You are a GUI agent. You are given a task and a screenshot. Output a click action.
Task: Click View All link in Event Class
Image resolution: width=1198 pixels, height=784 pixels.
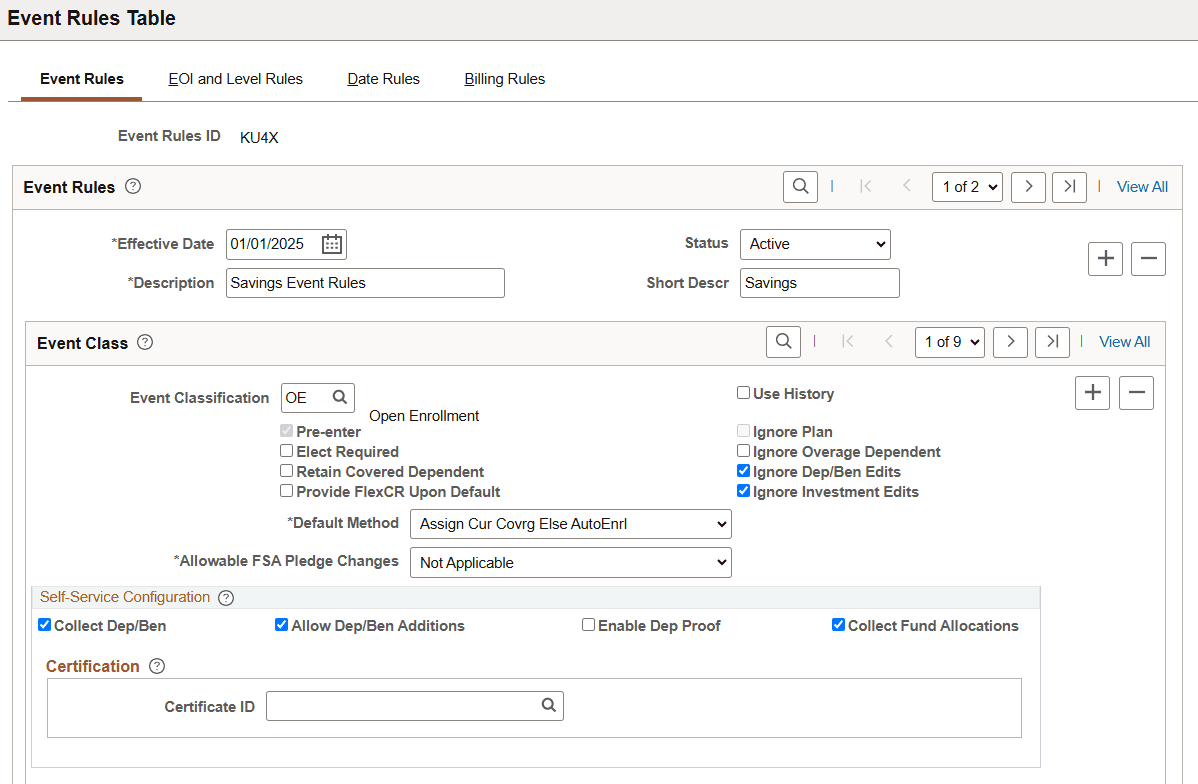[x=1124, y=342]
